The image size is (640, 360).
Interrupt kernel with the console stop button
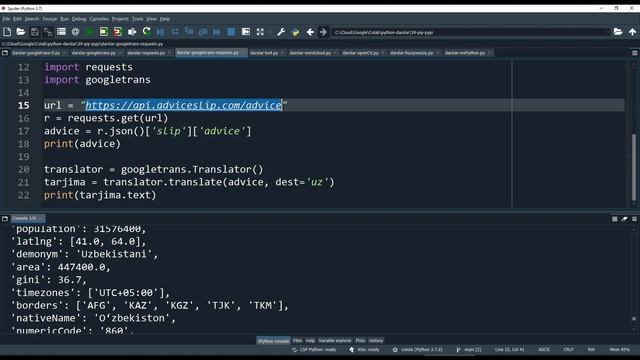click(x=615, y=219)
